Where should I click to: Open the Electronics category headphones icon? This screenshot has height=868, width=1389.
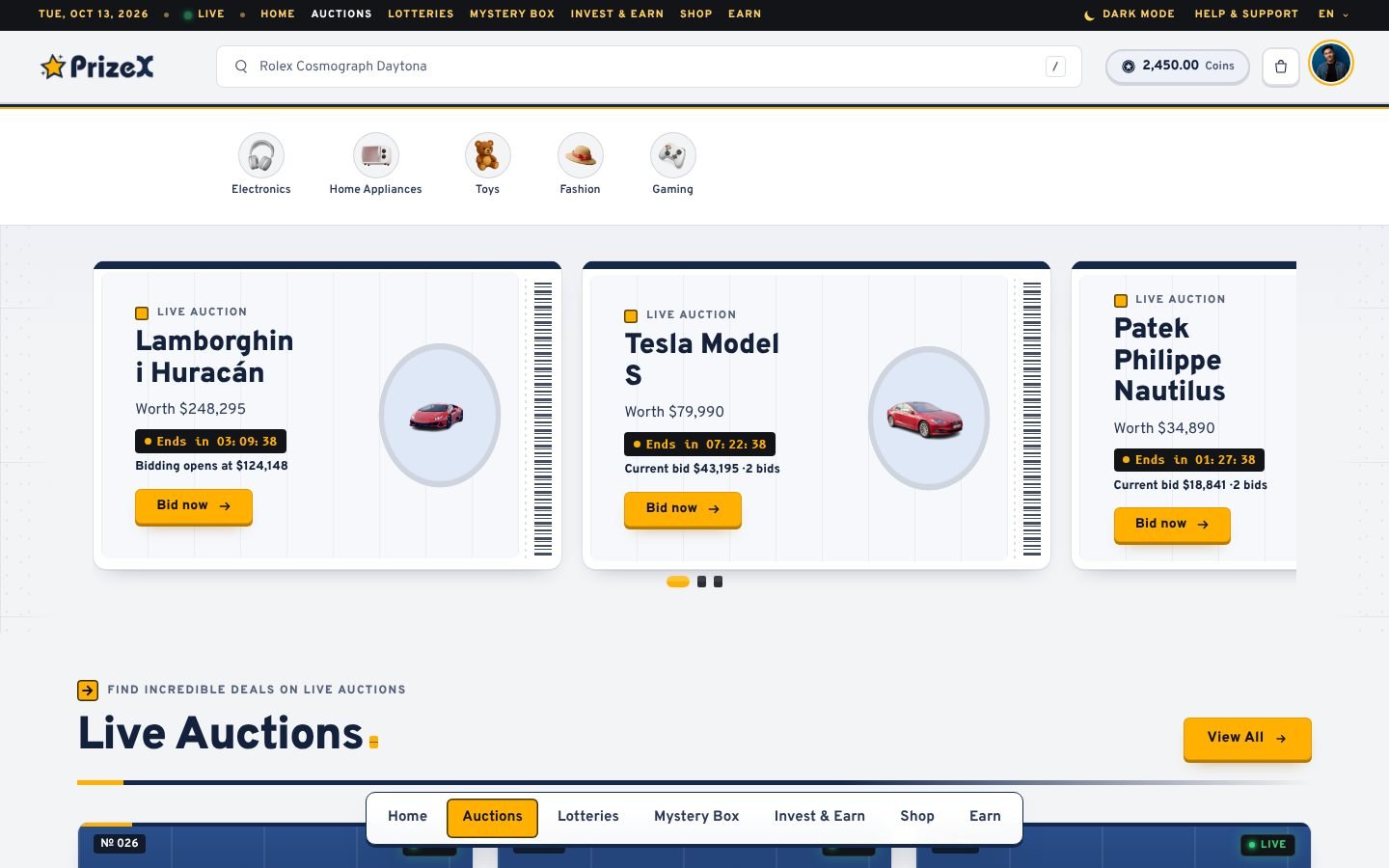coord(261,155)
